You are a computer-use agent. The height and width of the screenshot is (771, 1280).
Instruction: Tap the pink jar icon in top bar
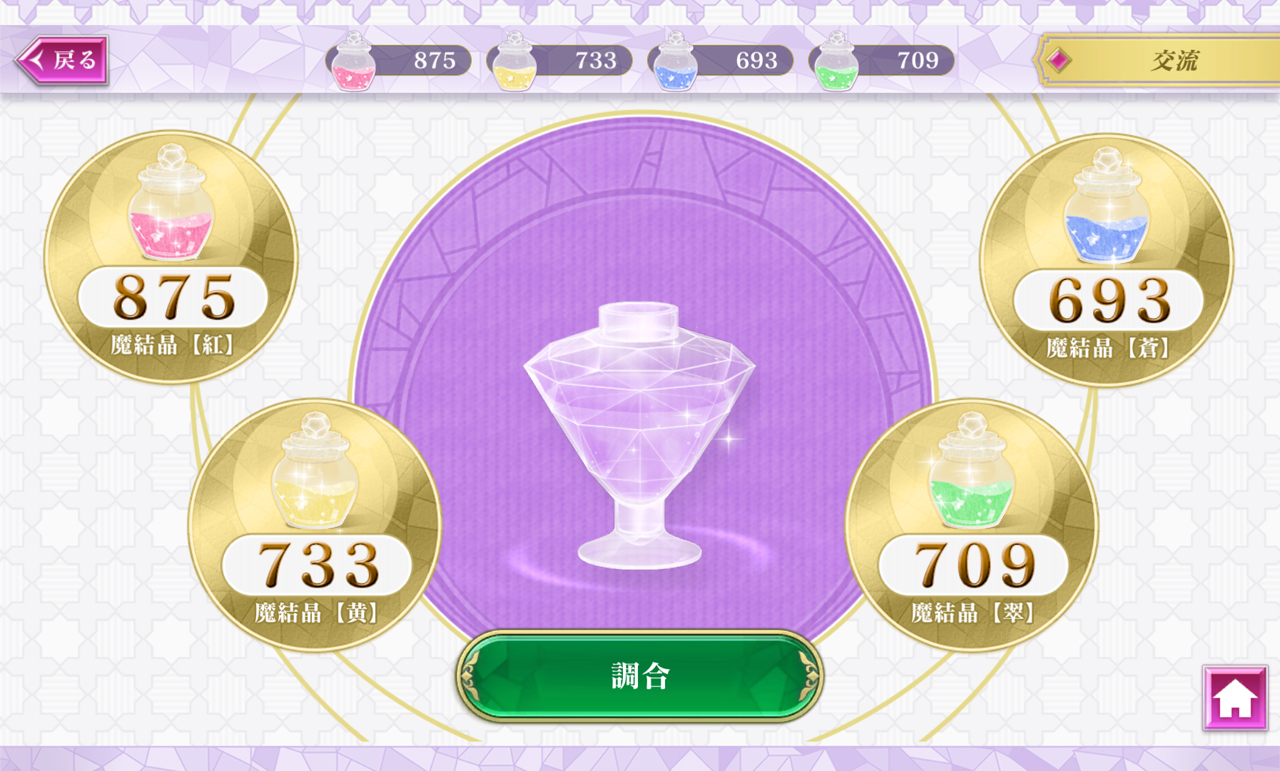click(354, 61)
